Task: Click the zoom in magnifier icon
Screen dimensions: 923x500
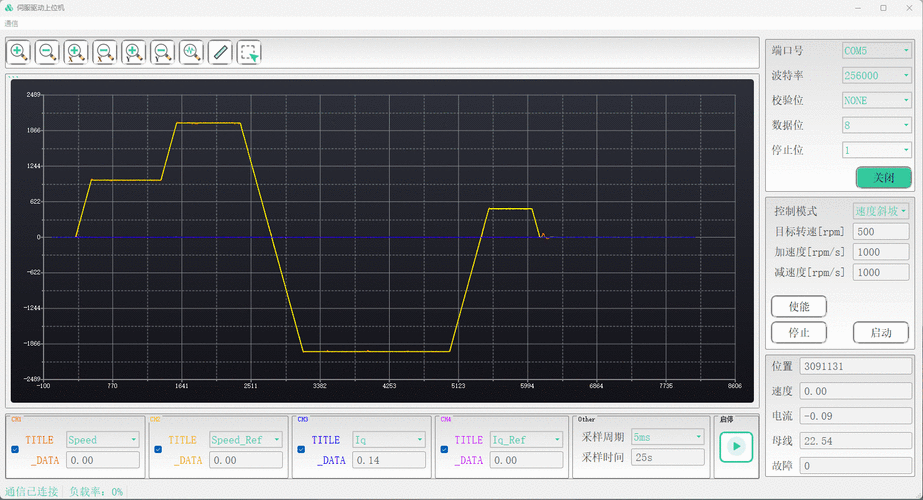Action: (18, 52)
